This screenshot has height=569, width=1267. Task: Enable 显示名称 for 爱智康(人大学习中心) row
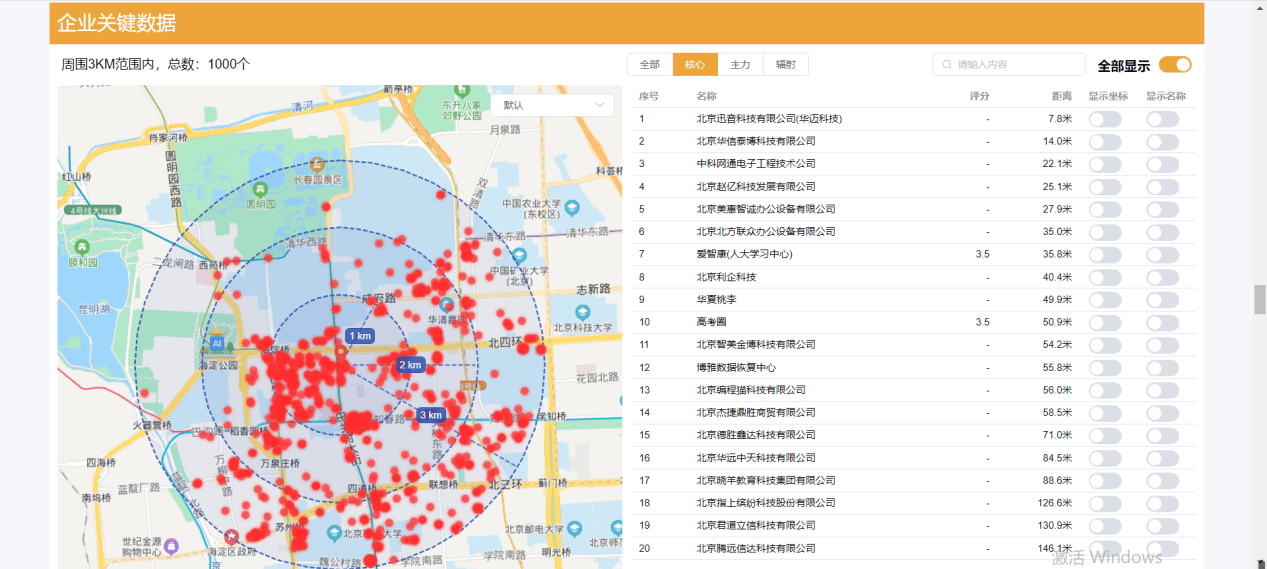[x=1162, y=254]
